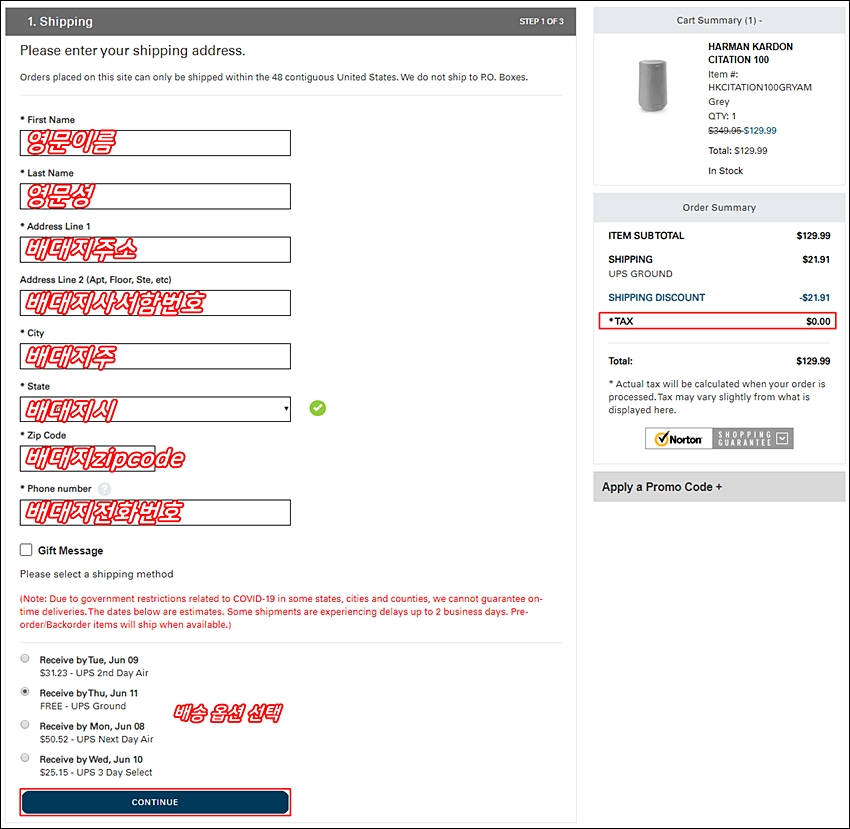Click the STEP 1 OF 3 indicator
Screen dimensions: 850x829
542,22
